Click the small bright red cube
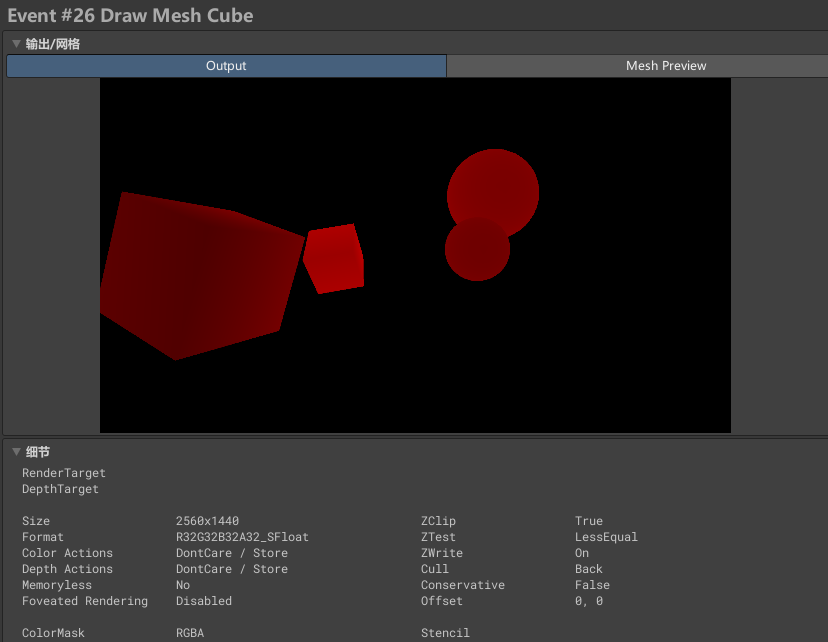Image resolution: width=828 pixels, height=642 pixels. (x=334, y=258)
